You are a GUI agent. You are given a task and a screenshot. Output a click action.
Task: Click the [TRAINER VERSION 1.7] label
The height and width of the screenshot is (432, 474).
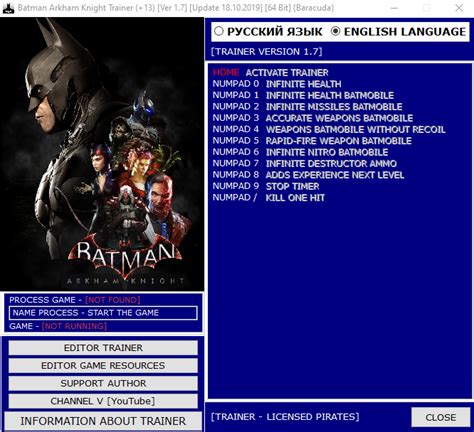(x=267, y=52)
